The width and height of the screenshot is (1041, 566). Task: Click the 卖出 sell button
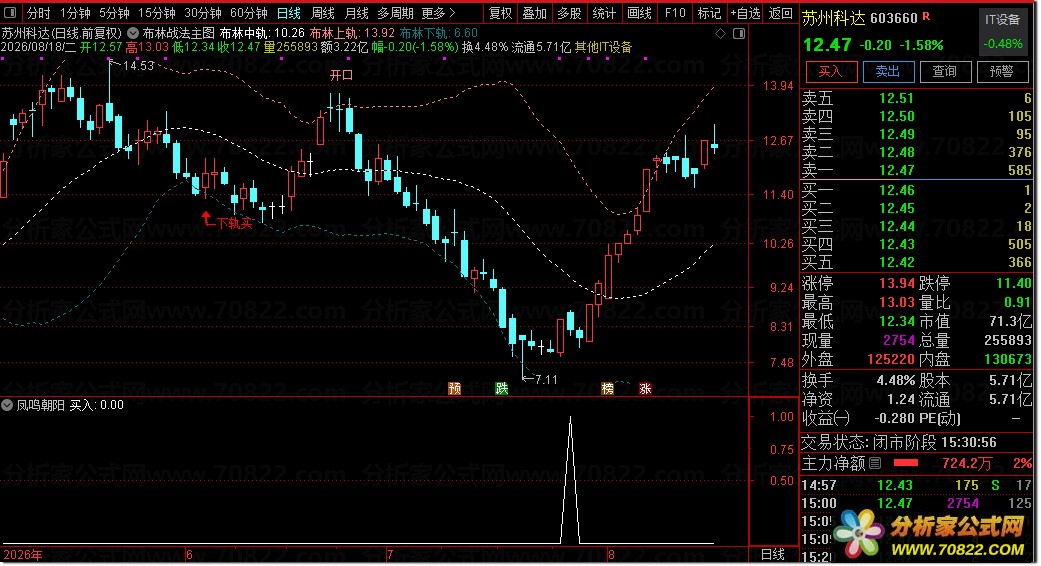click(888, 72)
